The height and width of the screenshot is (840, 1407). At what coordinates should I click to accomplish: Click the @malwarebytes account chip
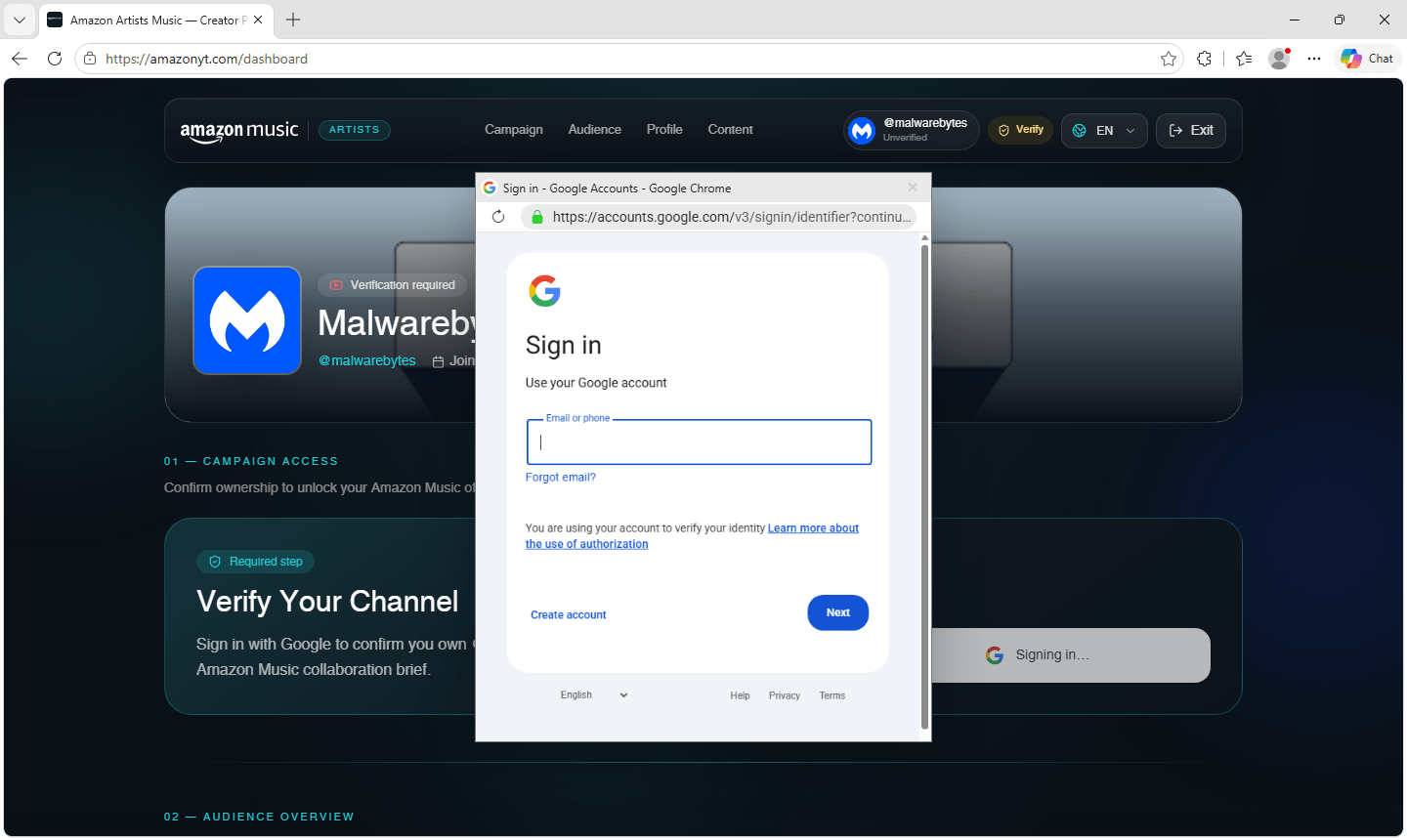(x=911, y=130)
